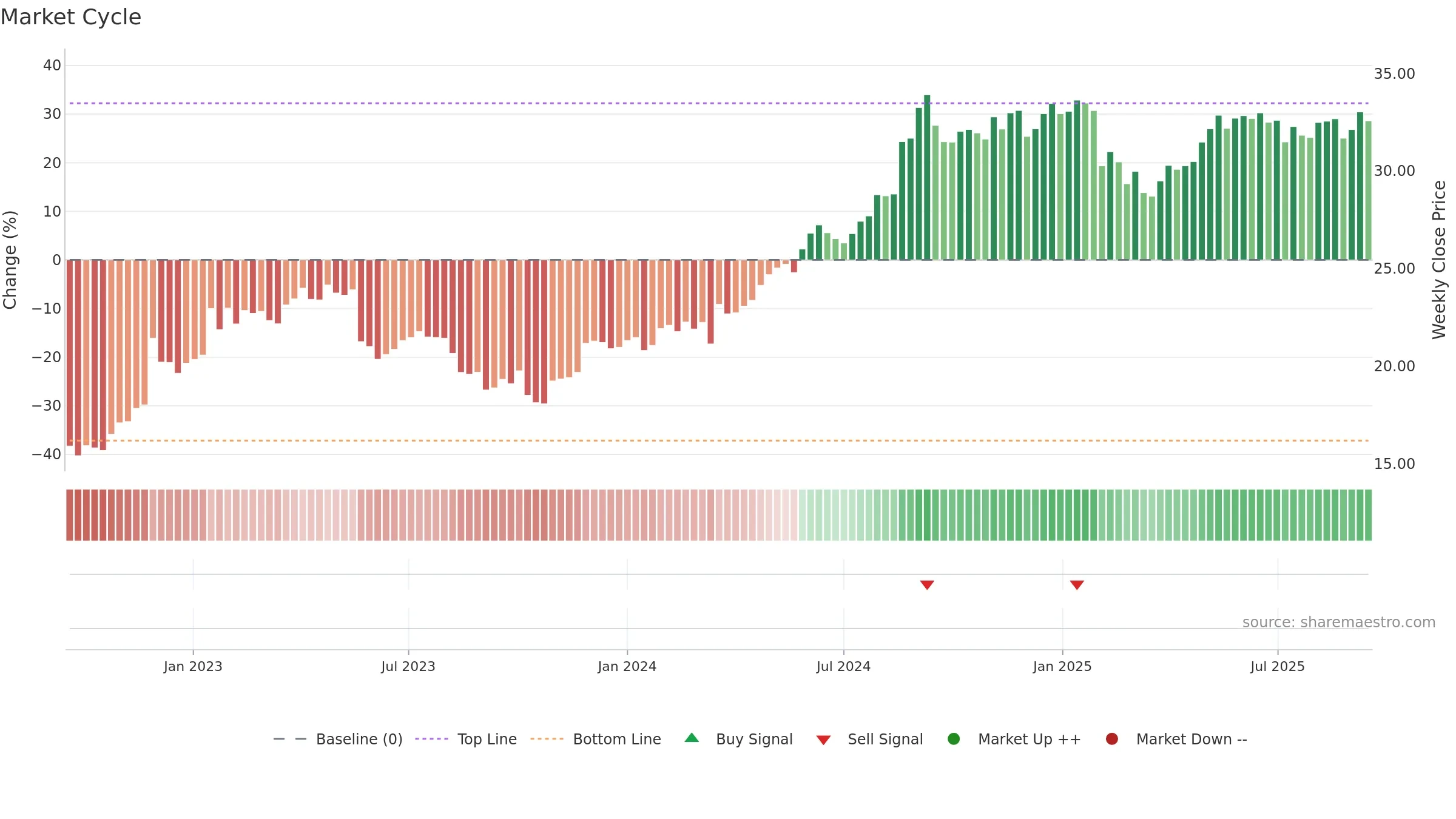The image size is (1456, 819).
Task: Click the tallest green bar exceeding the Top Line
Action: (927, 177)
